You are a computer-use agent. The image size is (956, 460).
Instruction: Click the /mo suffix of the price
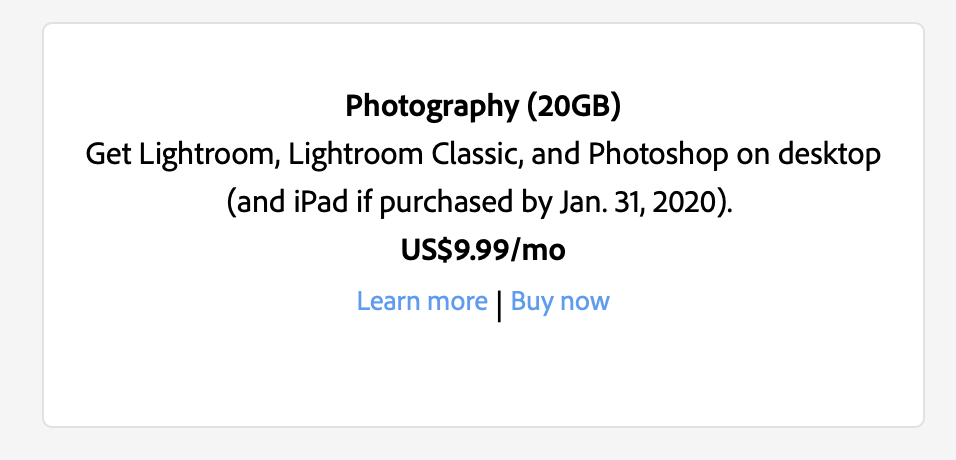click(538, 251)
